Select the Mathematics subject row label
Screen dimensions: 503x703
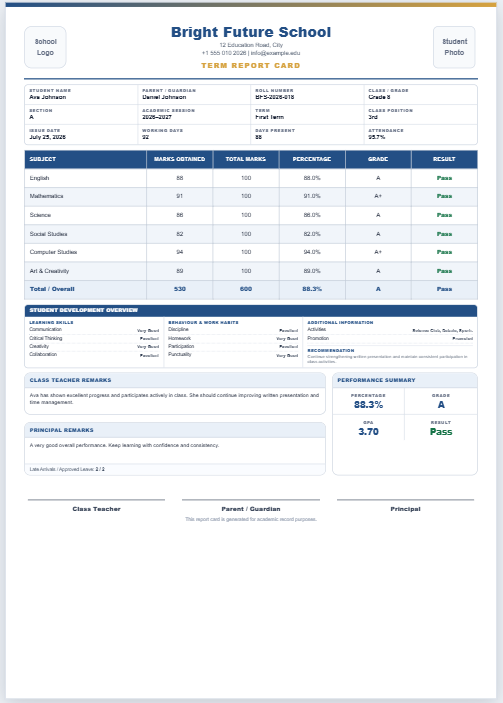pos(46,196)
